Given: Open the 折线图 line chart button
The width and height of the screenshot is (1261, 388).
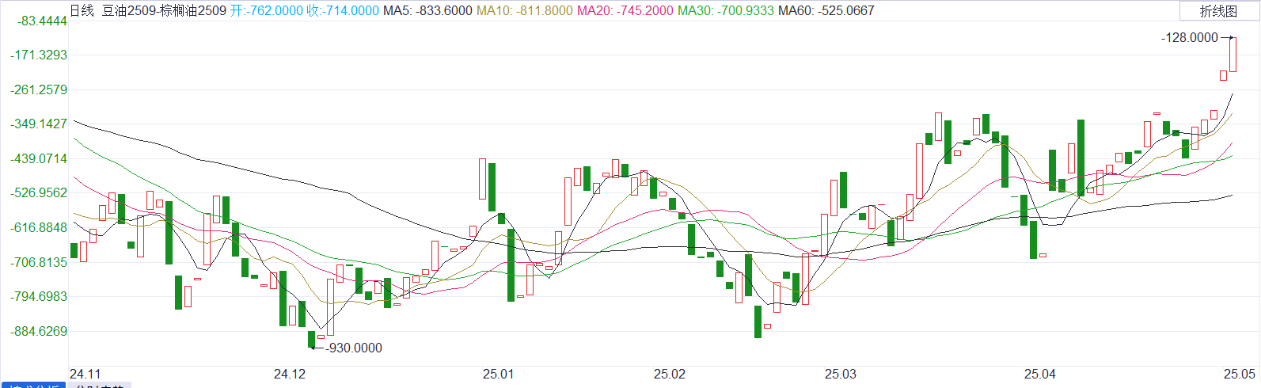Looking at the screenshot, I should coord(1217,11).
